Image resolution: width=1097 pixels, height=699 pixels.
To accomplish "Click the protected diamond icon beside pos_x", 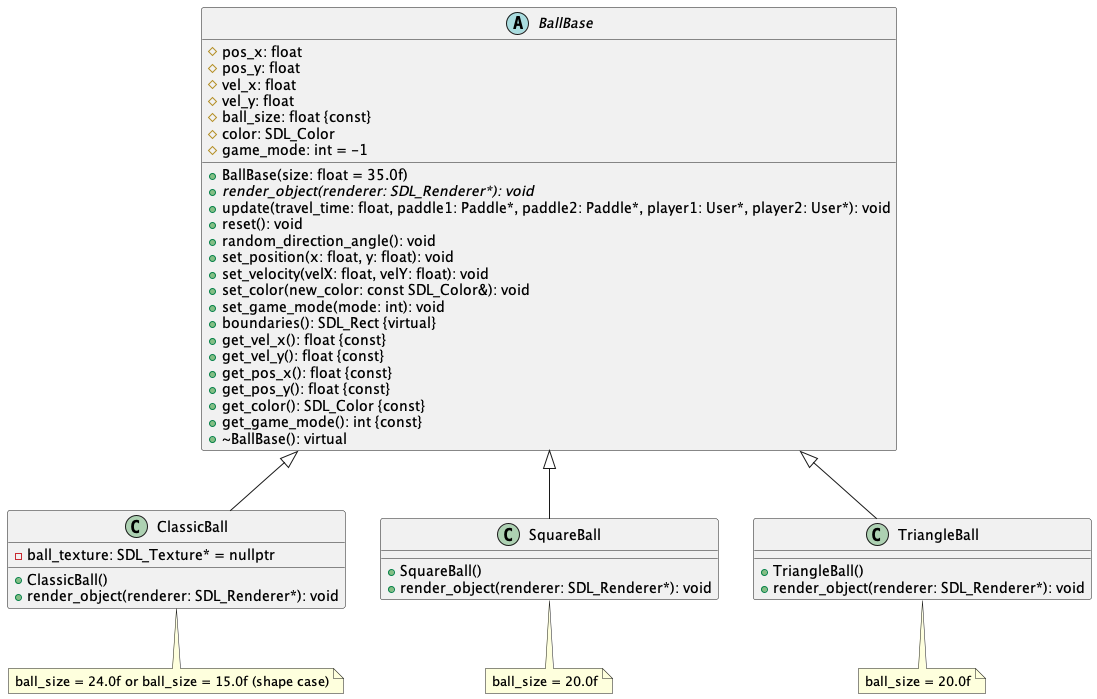I will coord(213,52).
